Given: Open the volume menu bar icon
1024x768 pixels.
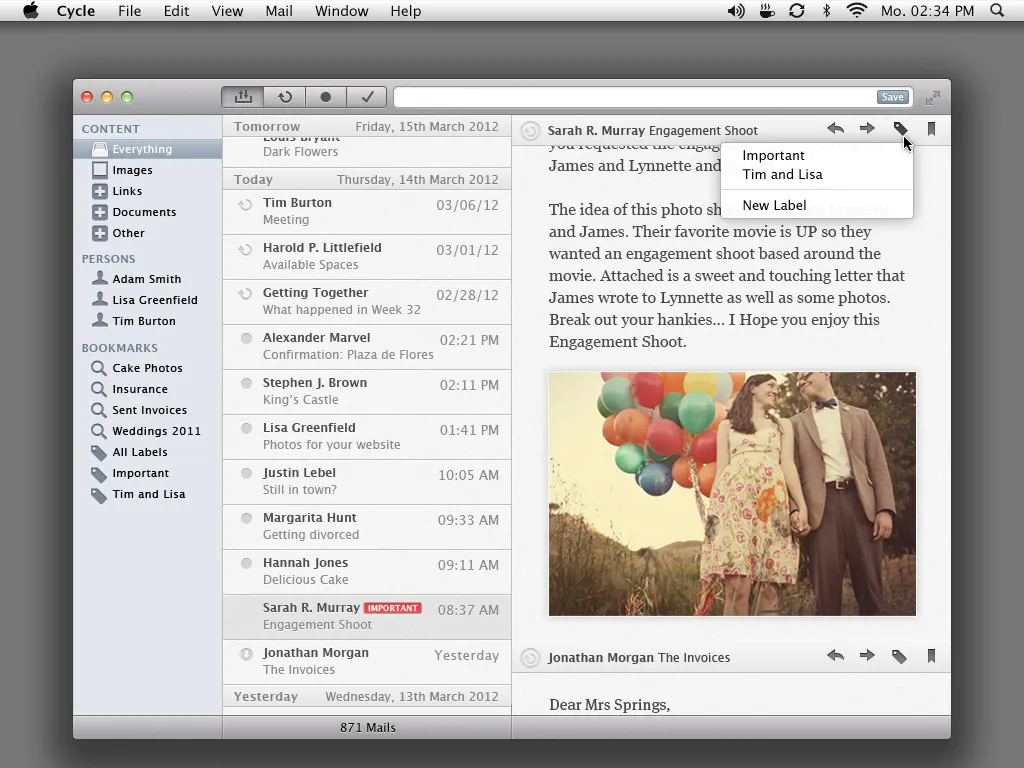Looking at the screenshot, I should [736, 10].
